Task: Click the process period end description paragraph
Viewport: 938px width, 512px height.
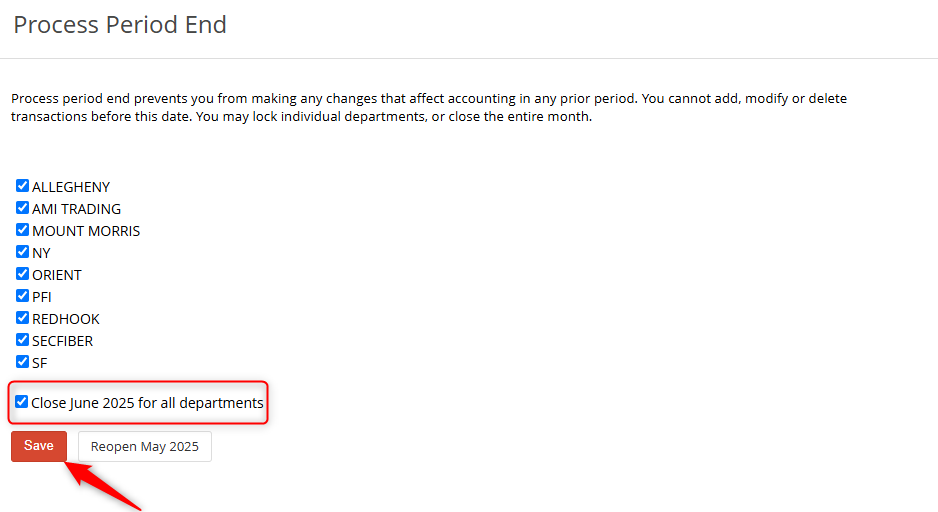Action: pyautogui.click(x=429, y=107)
